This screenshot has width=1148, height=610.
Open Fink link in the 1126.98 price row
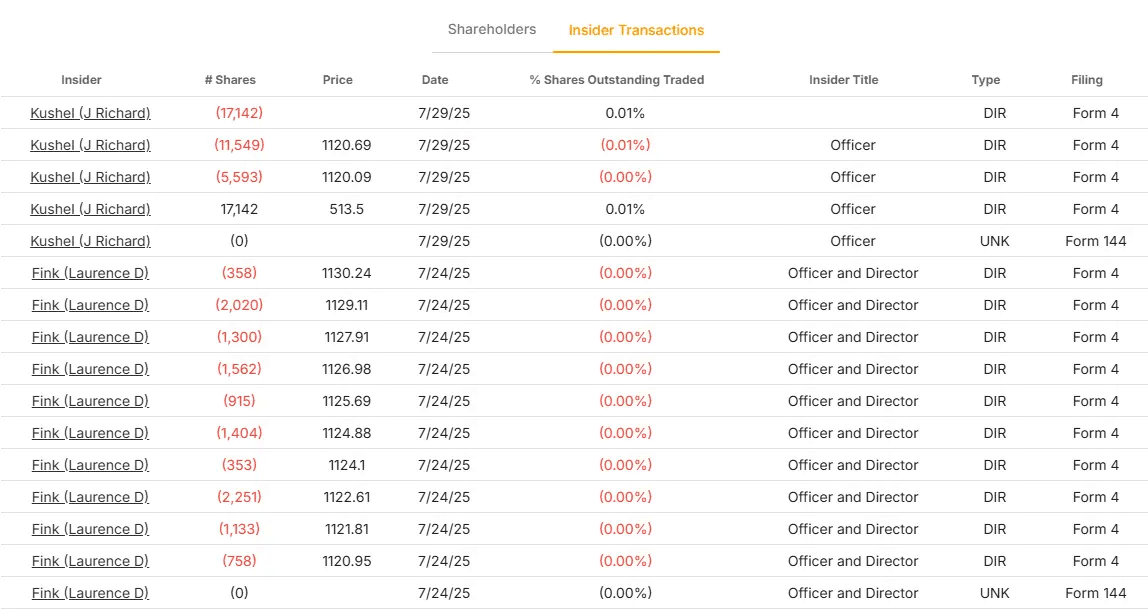click(x=90, y=369)
